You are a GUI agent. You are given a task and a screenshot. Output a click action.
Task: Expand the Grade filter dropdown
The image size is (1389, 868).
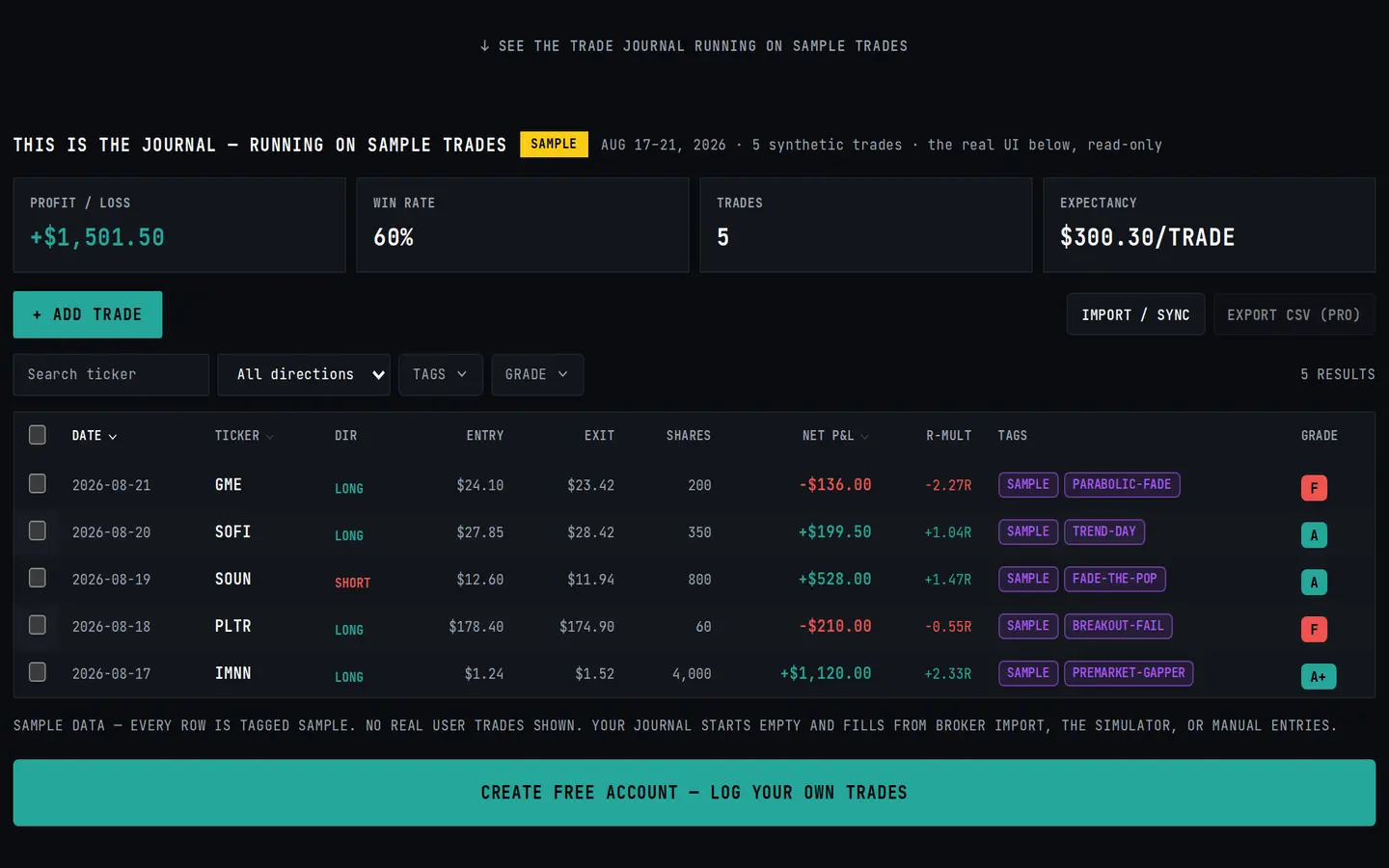pos(537,374)
